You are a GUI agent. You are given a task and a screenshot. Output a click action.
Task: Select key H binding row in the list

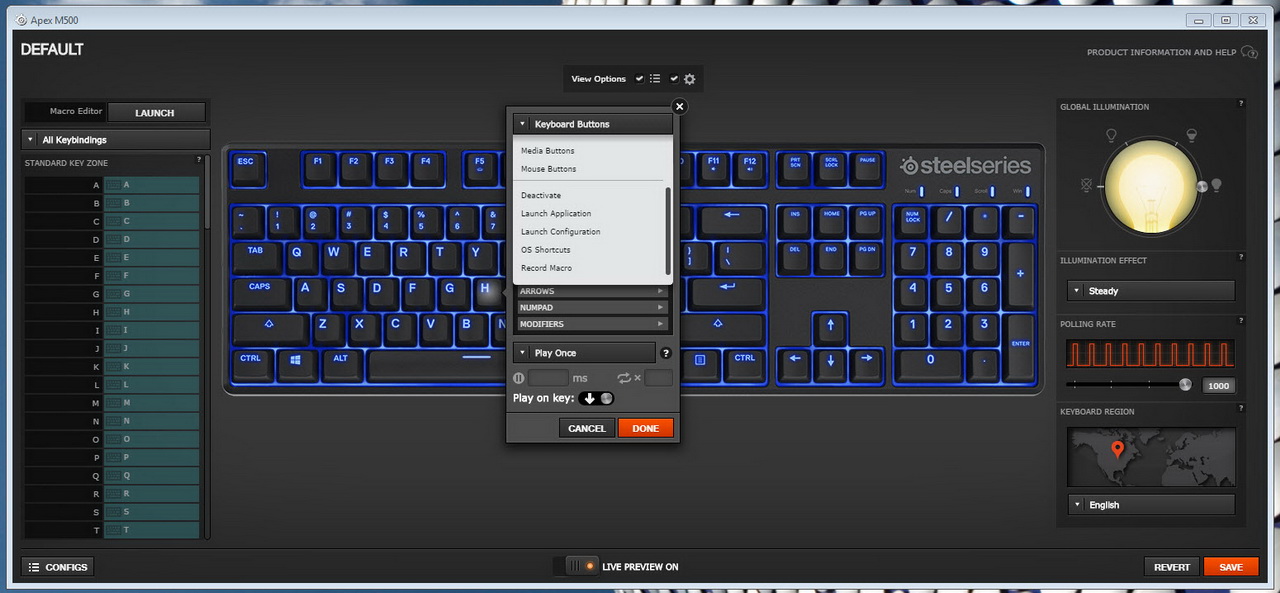tap(111, 312)
